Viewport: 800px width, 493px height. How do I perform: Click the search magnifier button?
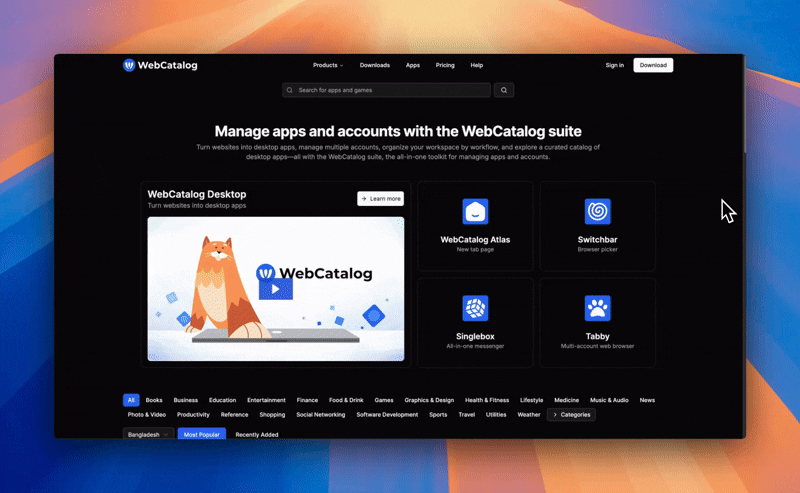[504, 90]
